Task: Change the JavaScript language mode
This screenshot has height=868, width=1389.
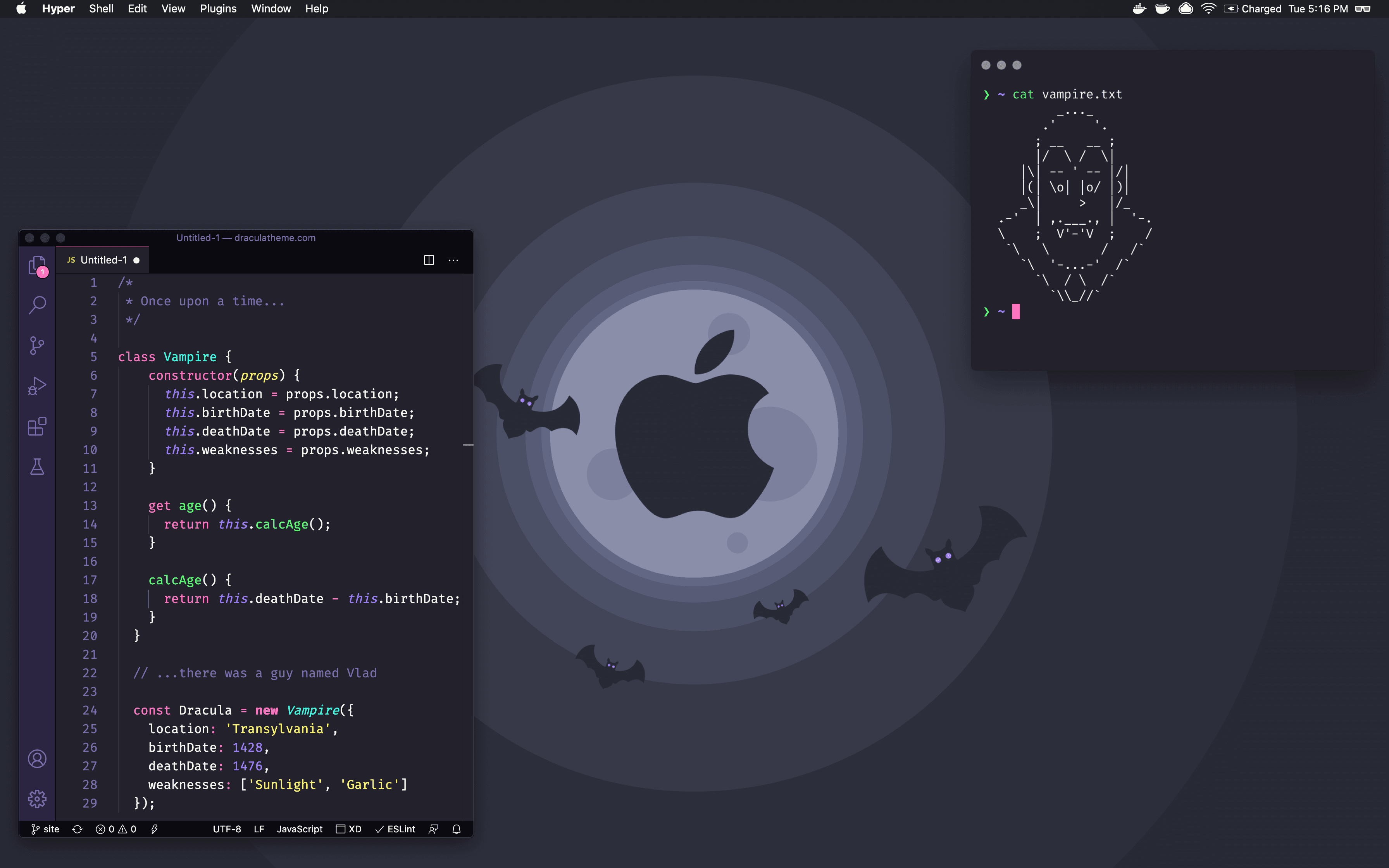Action: pyautogui.click(x=299, y=829)
